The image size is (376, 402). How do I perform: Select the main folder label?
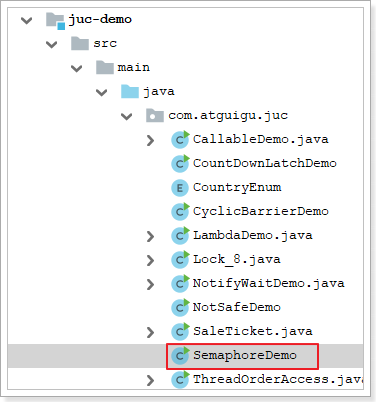click(134, 68)
